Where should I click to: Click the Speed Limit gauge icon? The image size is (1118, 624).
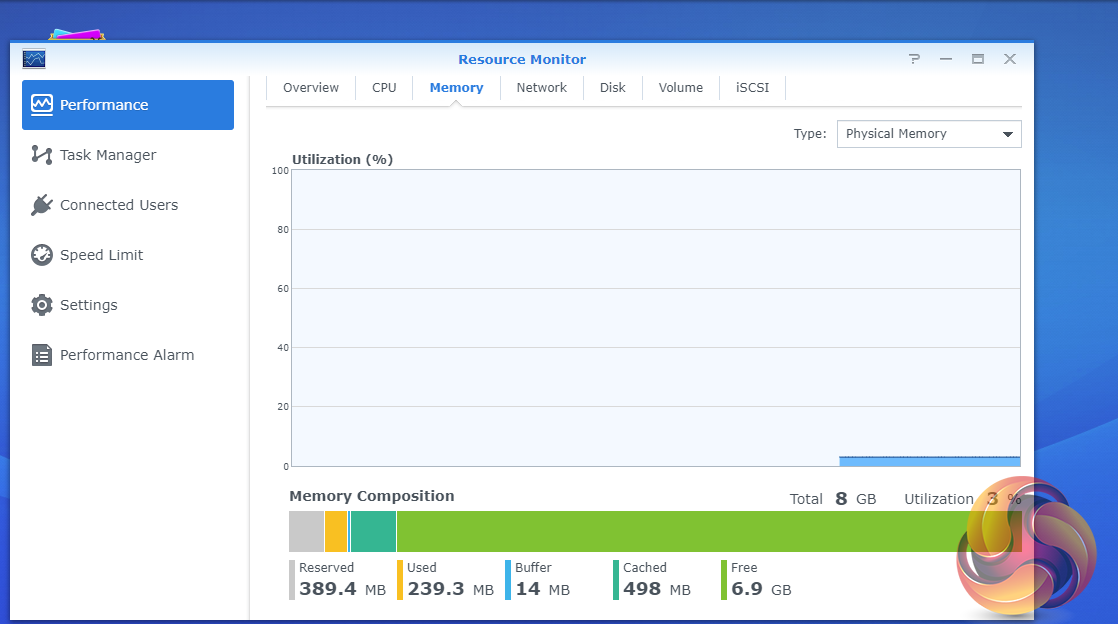tap(42, 255)
